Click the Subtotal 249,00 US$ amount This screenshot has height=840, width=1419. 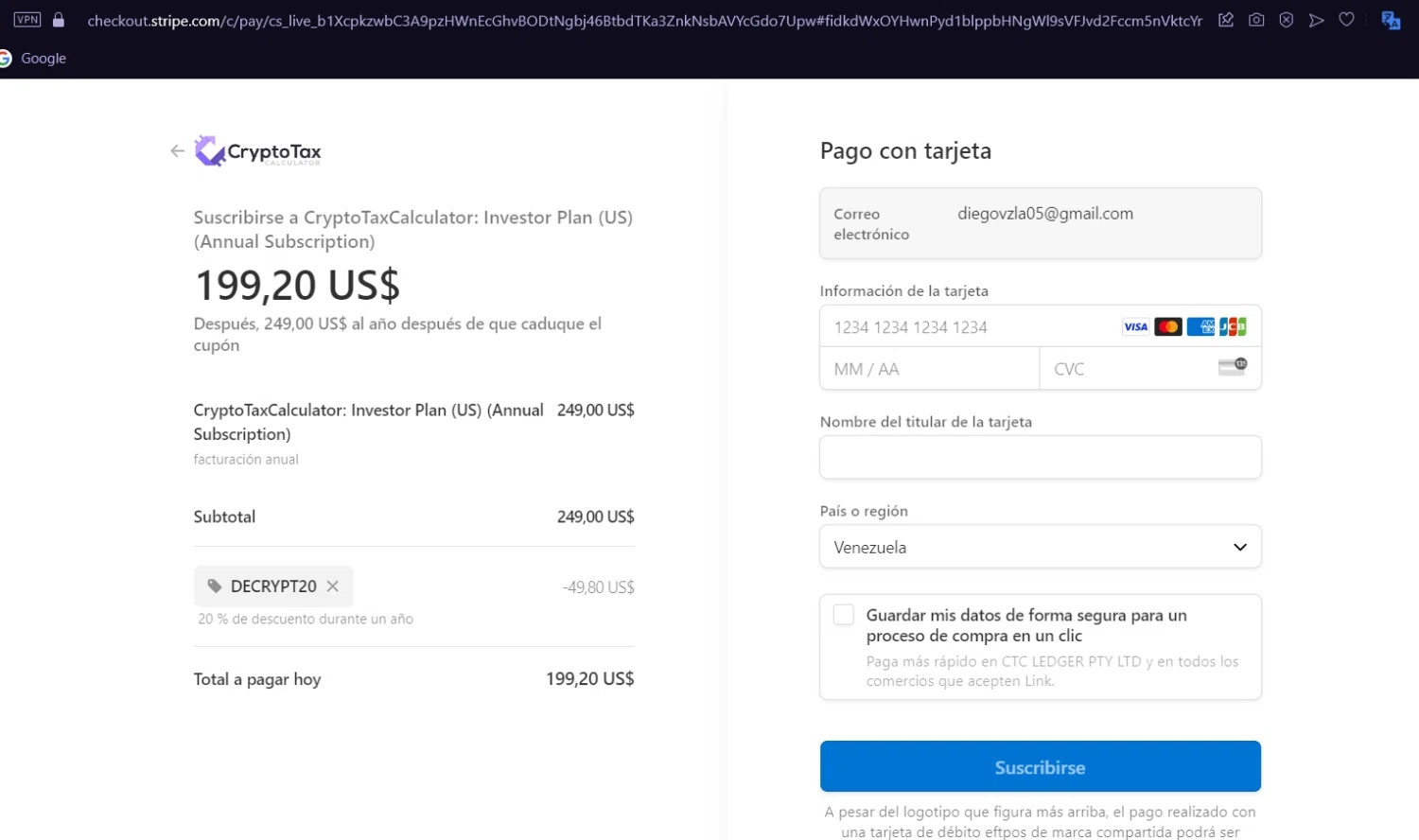595,516
